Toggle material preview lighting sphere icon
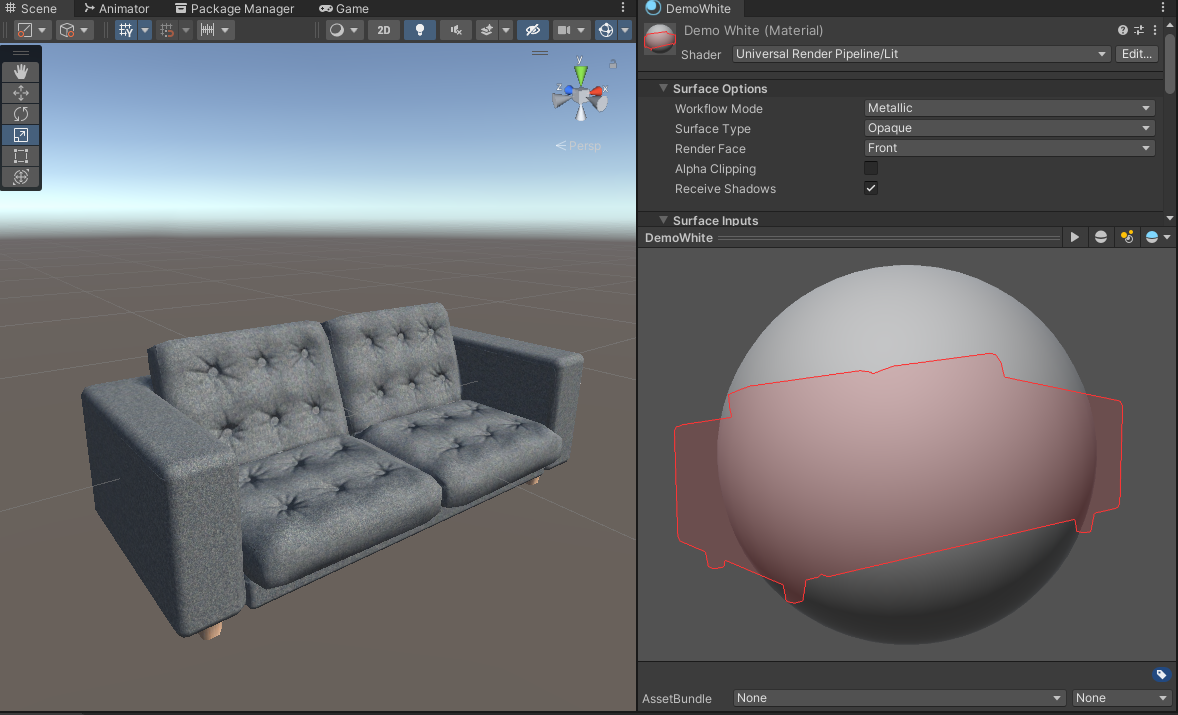The image size is (1178, 715). (x=1101, y=237)
